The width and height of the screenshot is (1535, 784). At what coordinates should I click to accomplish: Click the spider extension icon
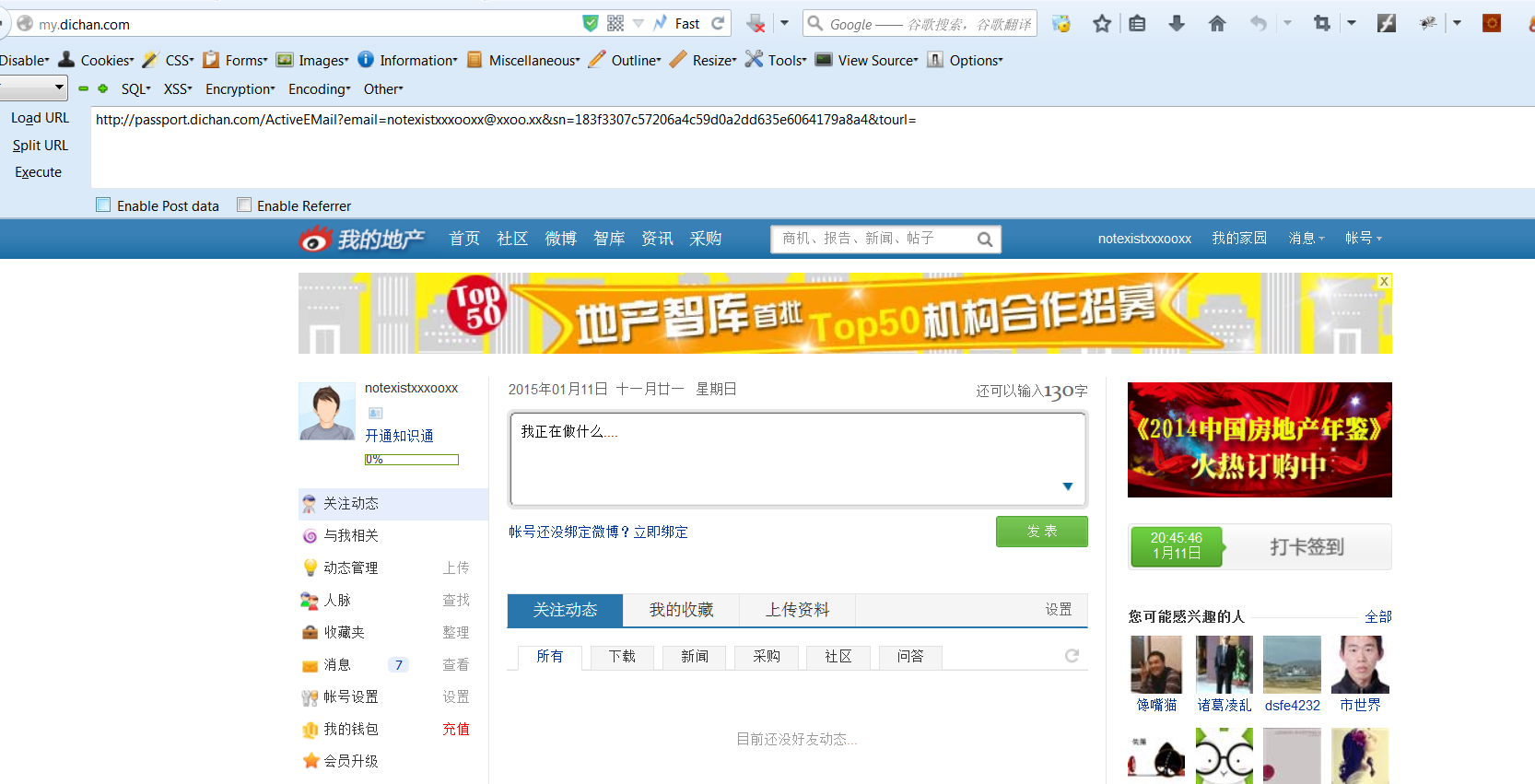(1428, 24)
